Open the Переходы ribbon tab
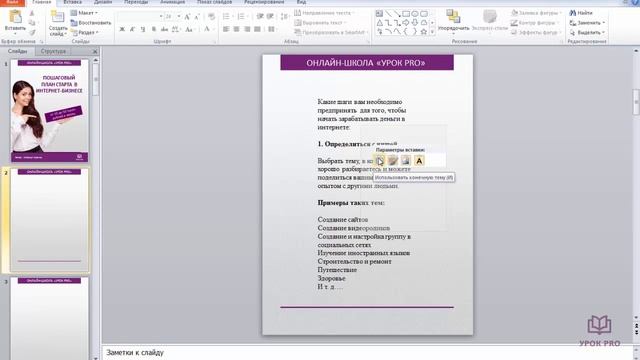The width and height of the screenshot is (640, 360). [x=136, y=2]
